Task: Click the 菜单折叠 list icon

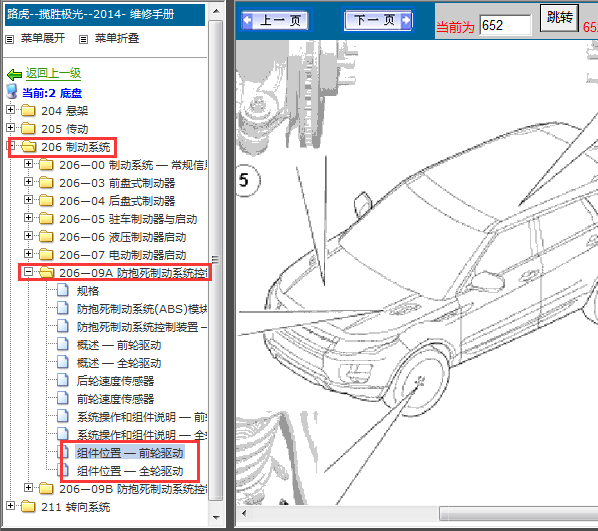Action: 83,39
